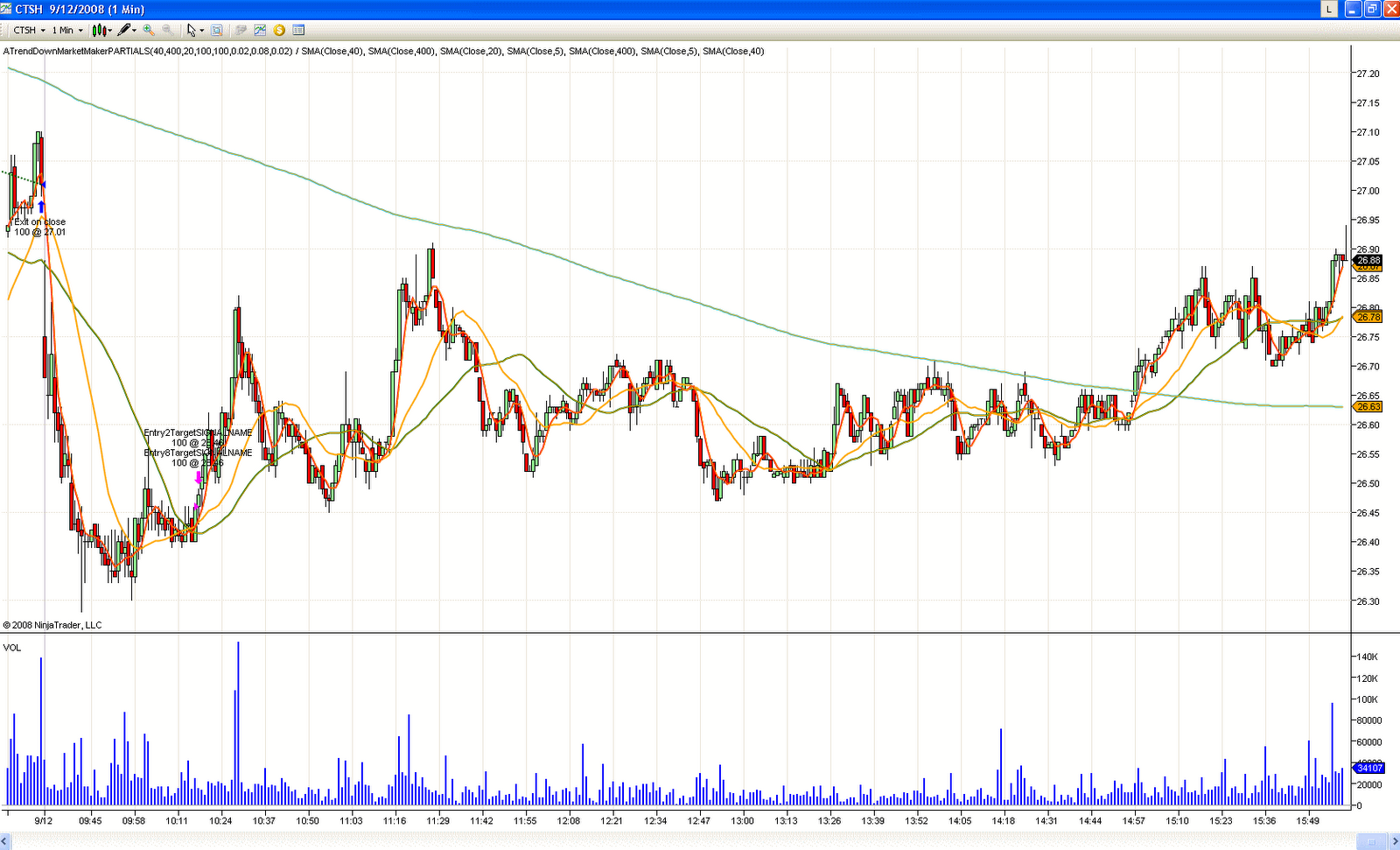Image resolution: width=1400 pixels, height=850 pixels.
Task: Click the 15:49 time axis label
Action: point(1308,820)
